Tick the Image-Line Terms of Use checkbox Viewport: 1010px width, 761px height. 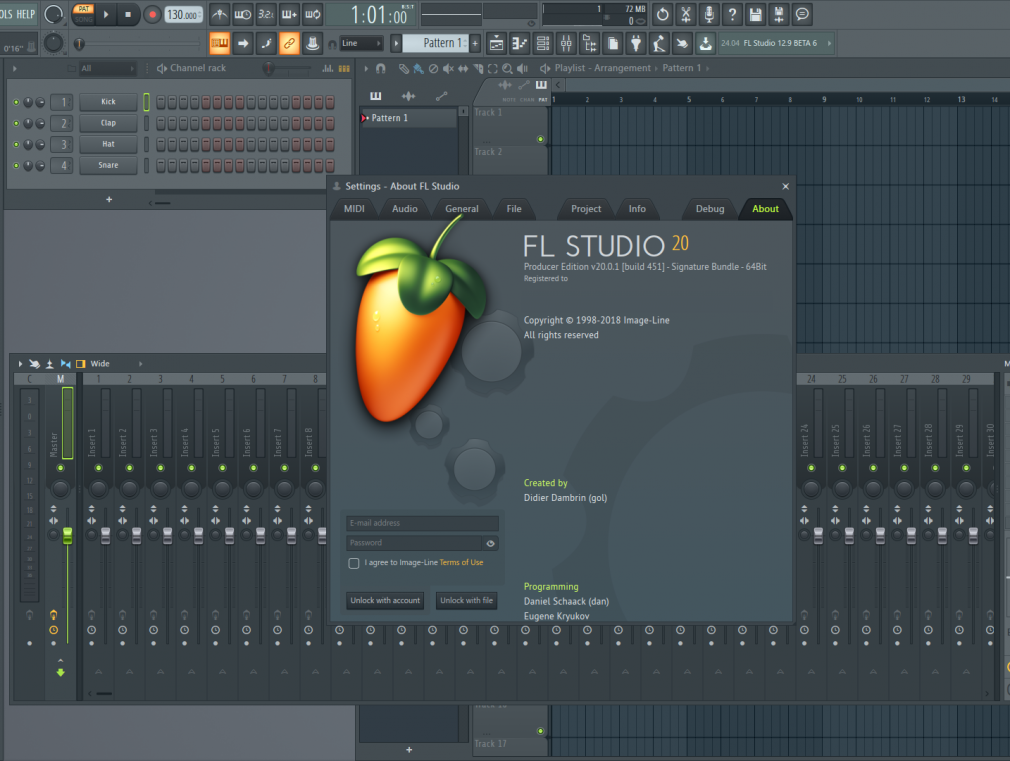354,563
